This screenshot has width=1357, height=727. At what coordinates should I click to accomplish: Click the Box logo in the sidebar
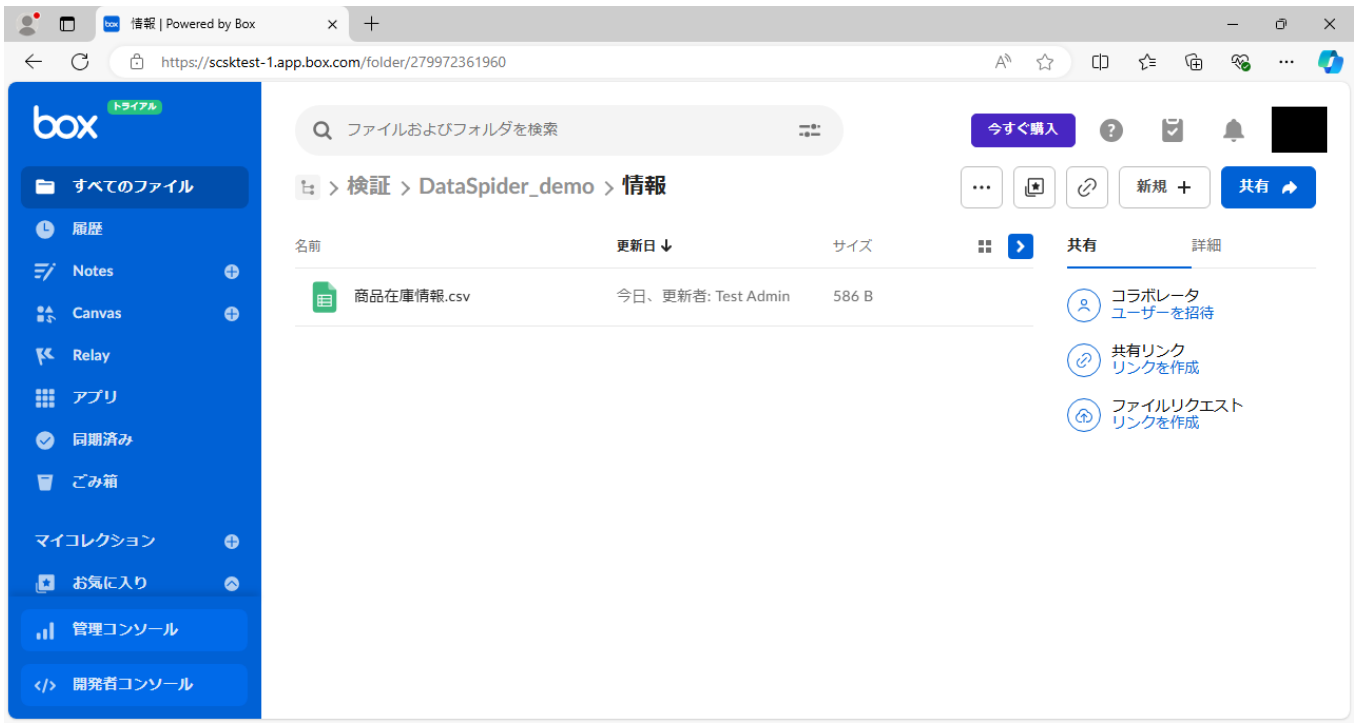[66, 124]
